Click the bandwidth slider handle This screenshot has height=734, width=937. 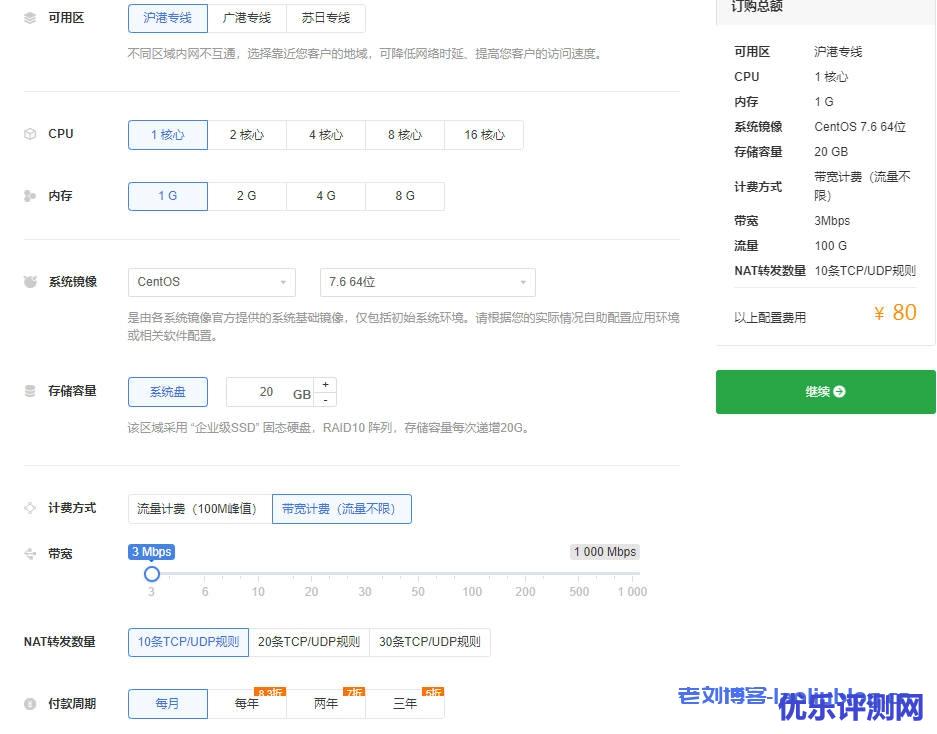click(152, 574)
